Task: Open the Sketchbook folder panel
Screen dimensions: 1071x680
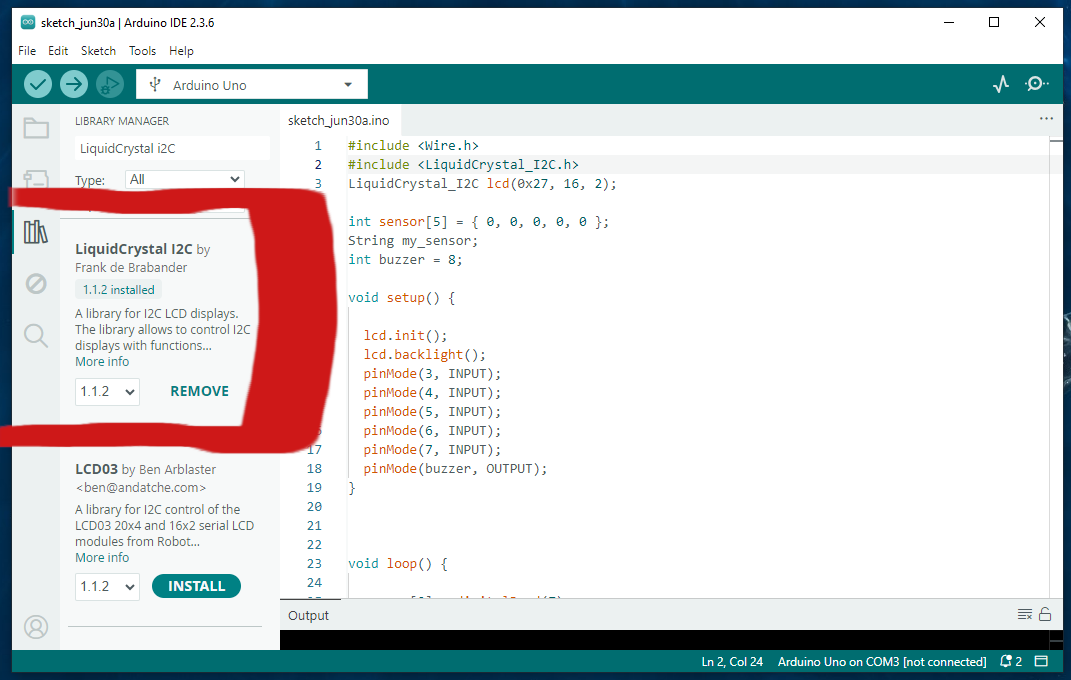Action: 36,128
